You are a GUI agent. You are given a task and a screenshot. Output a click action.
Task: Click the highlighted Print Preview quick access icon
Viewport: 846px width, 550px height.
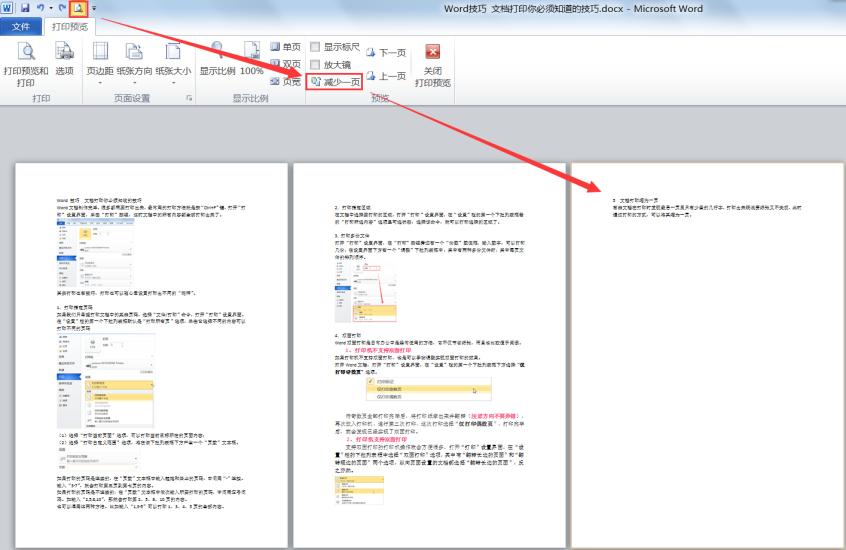click(x=78, y=8)
